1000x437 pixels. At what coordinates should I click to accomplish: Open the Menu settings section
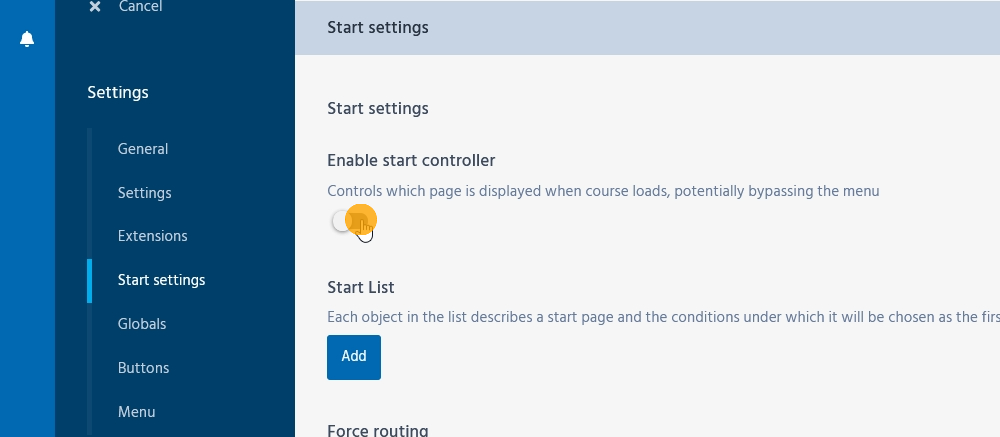tap(136, 411)
